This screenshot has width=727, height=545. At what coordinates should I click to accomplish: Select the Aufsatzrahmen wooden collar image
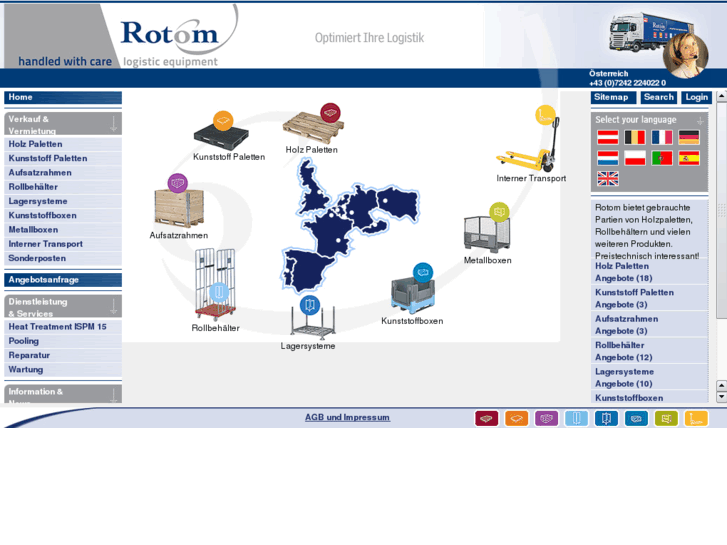pos(179,209)
